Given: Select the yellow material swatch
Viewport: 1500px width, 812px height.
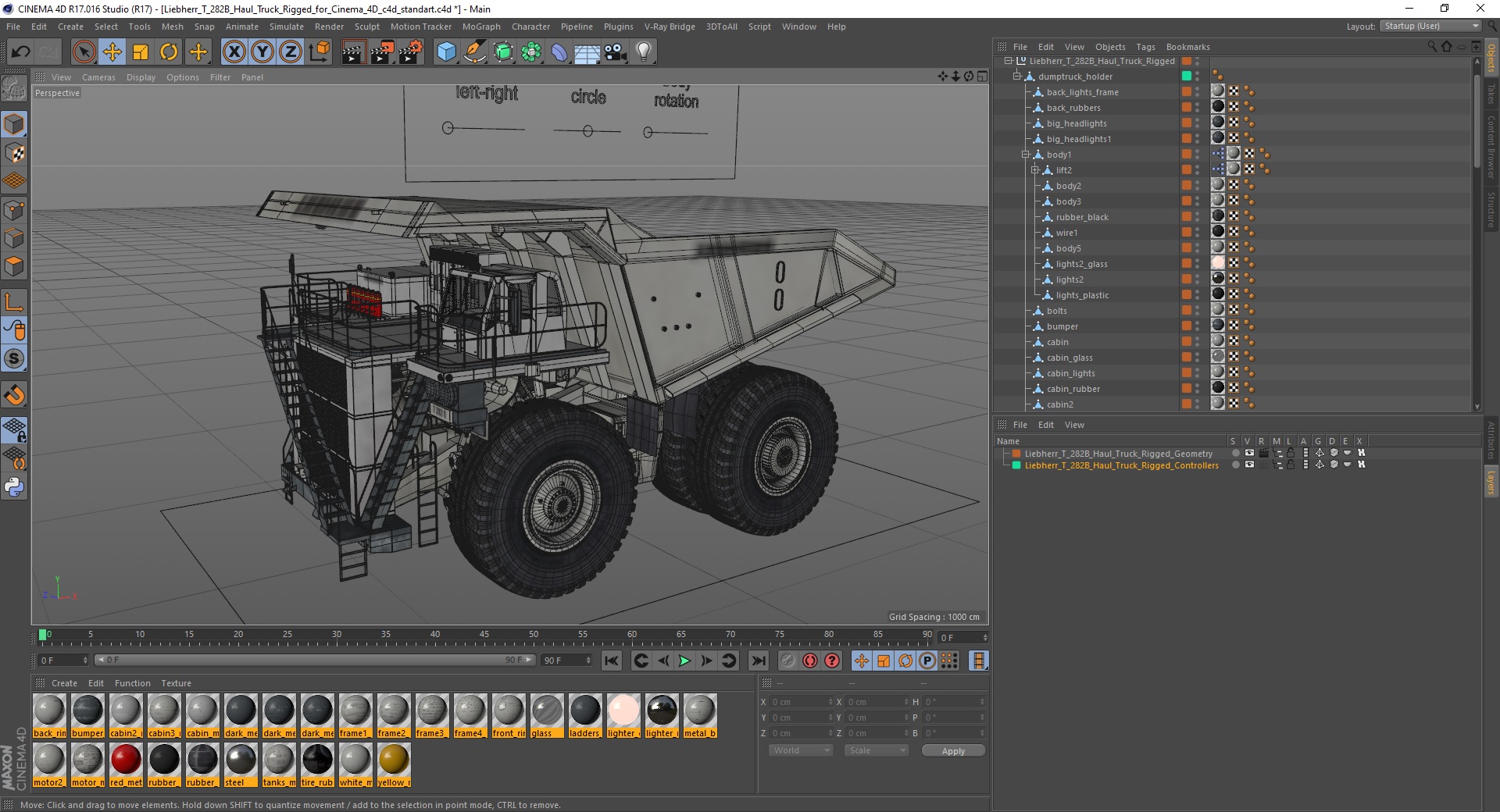Looking at the screenshot, I should 394,764.
